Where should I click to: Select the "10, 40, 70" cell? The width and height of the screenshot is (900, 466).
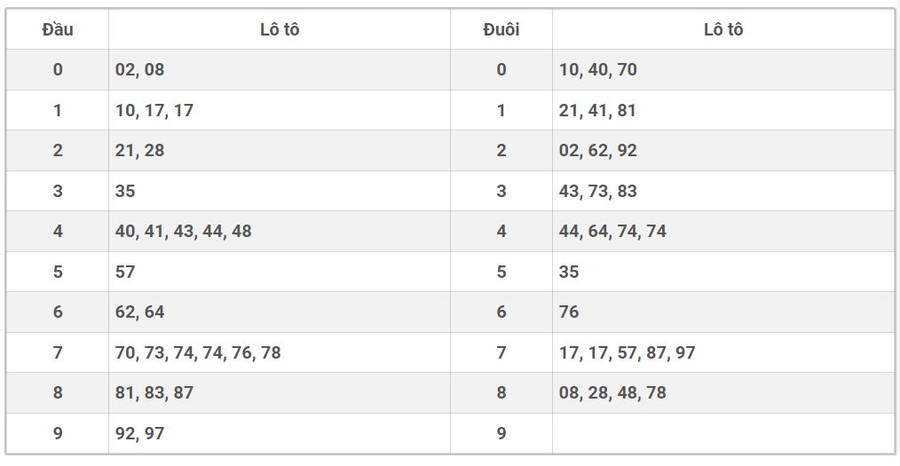click(x=598, y=70)
